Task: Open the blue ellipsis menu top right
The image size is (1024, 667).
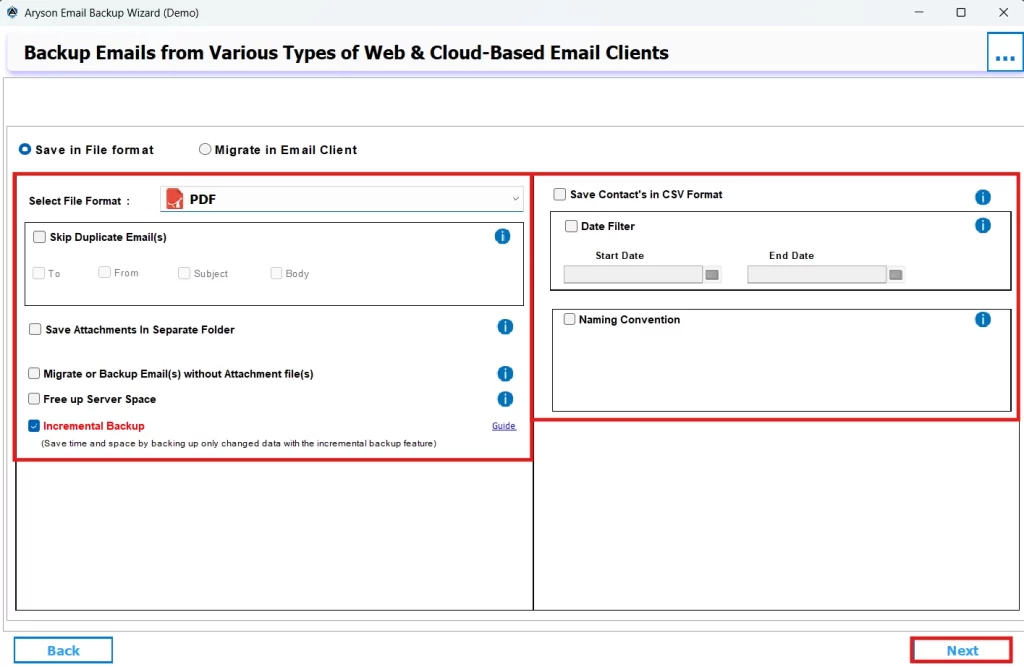Action: click(1005, 52)
